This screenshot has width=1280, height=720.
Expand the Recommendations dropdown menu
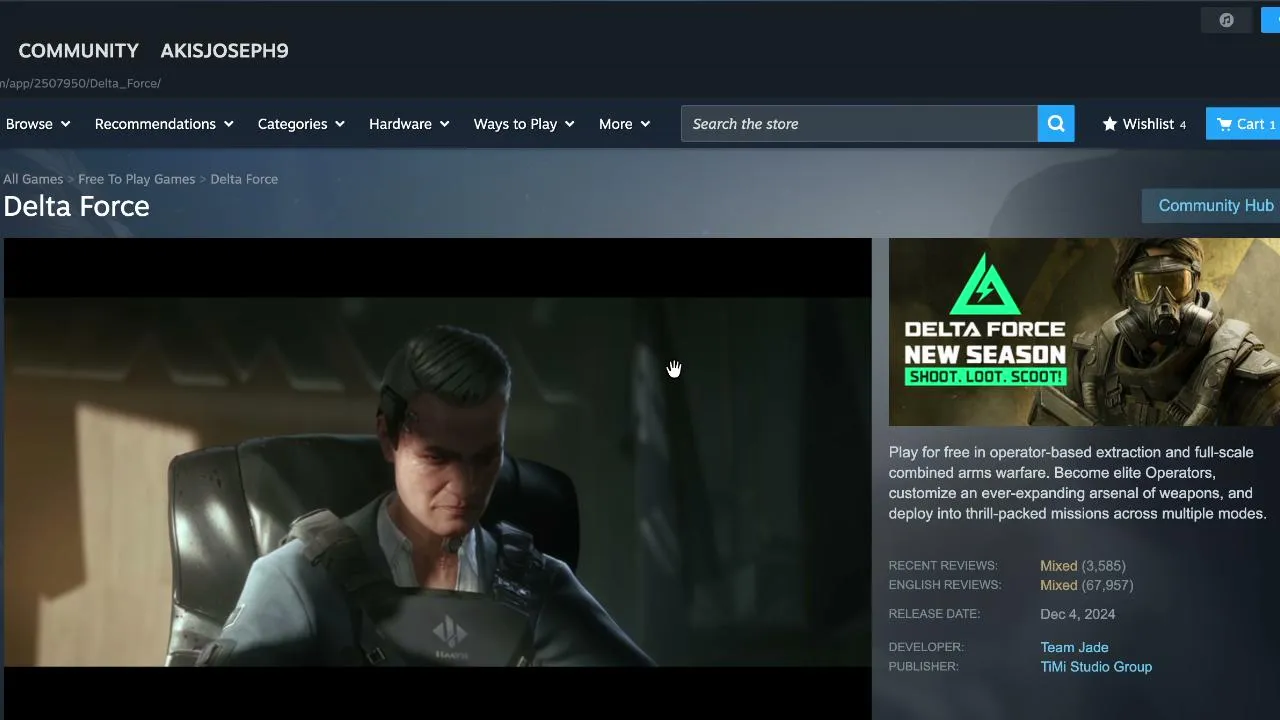(164, 124)
